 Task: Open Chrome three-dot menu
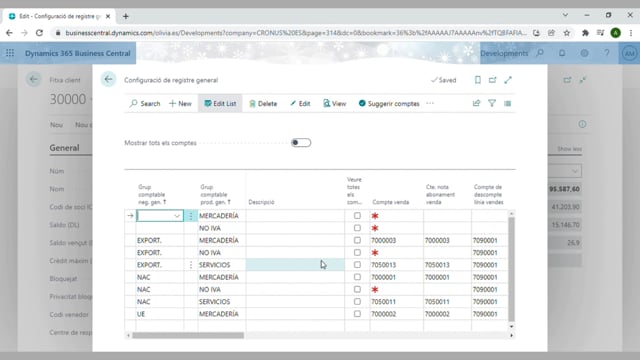click(x=631, y=33)
